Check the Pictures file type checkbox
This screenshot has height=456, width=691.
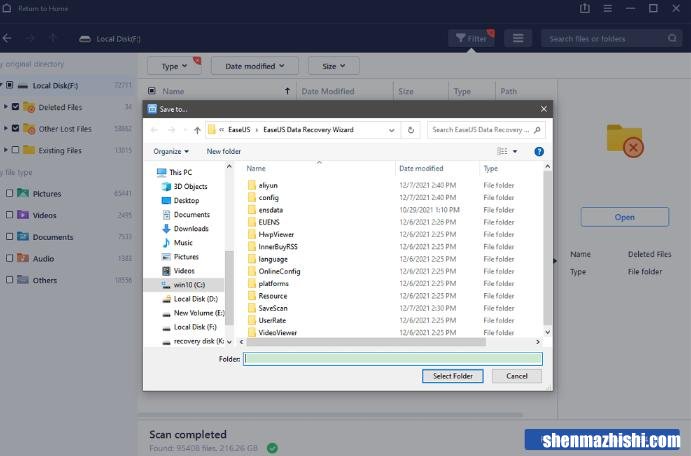click(9, 193)
